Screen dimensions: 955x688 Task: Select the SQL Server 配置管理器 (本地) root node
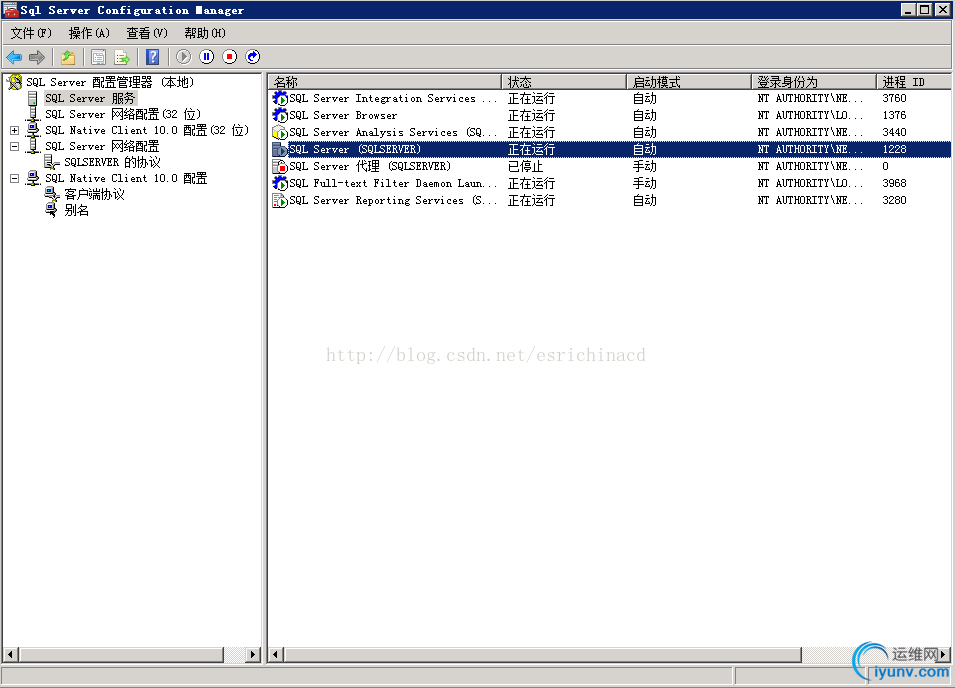(110, 82)
